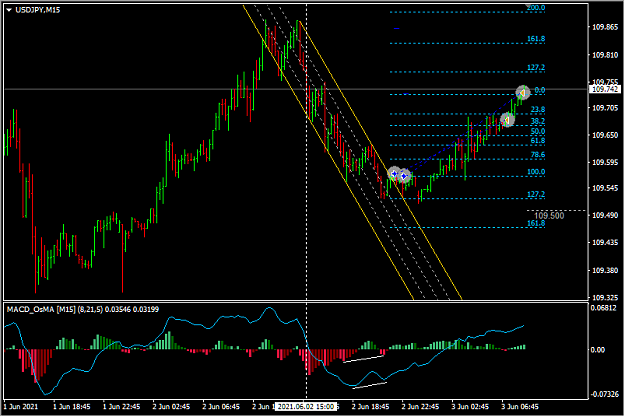Image resolution: width=625 pixels, height=417 pixels.
Task: Click the 2 Jun 22:45 time axis label
Action: pyautogui.click(x=420, y=407)
